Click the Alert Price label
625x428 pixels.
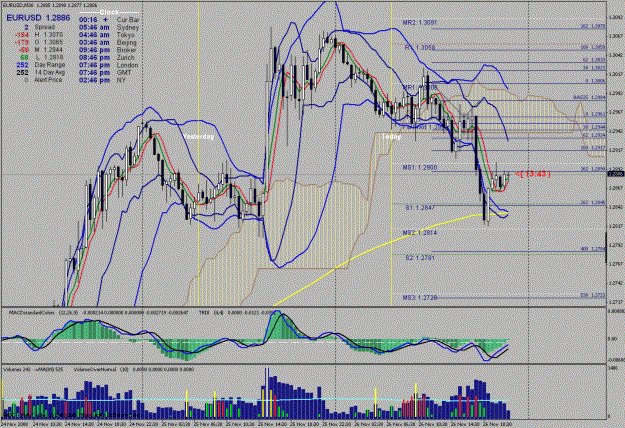48,80
